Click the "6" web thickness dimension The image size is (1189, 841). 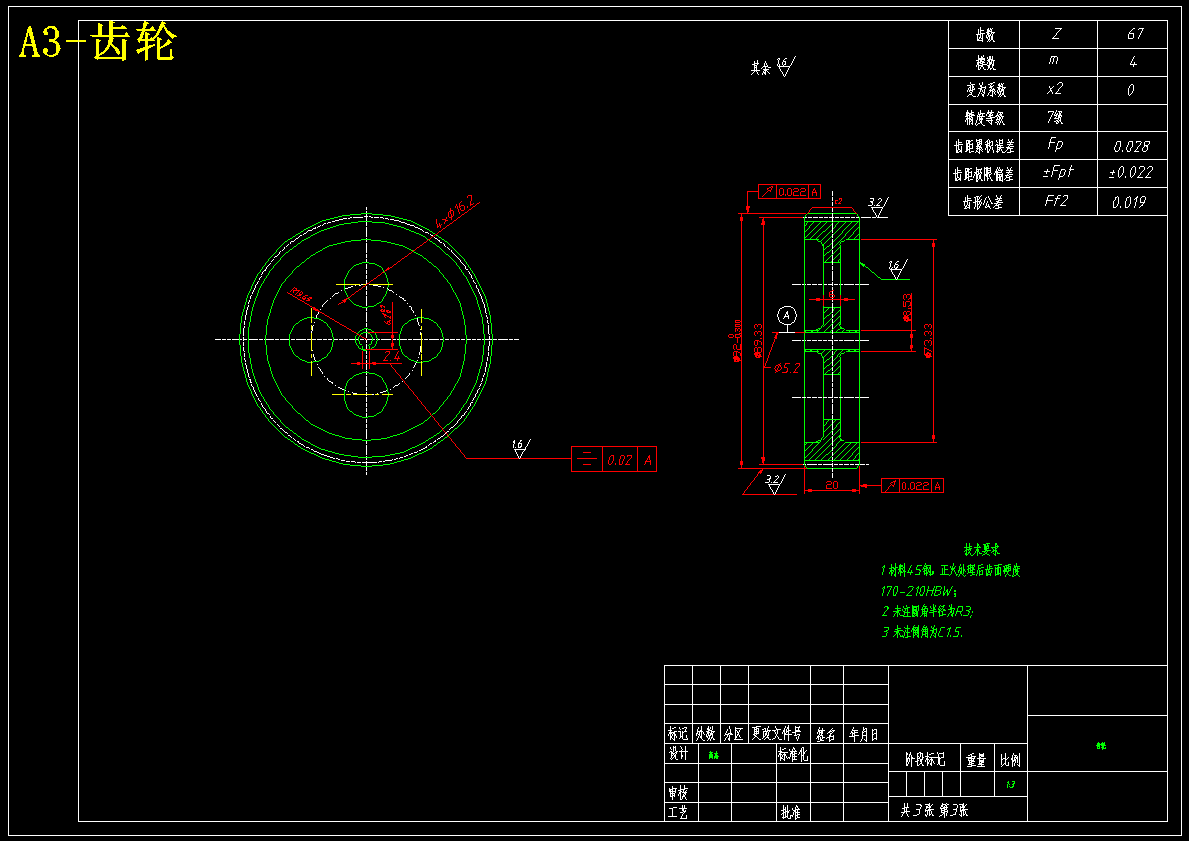pos(831,294)
